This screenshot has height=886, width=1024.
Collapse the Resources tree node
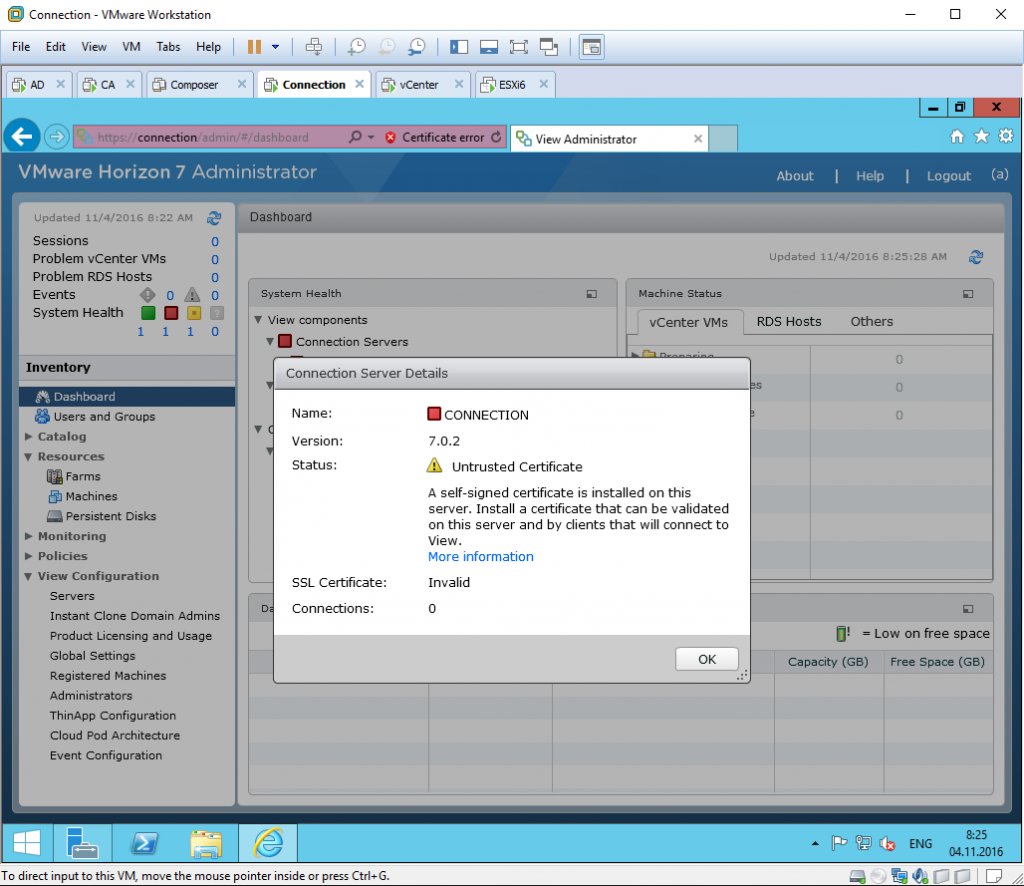pyautogui.click(x=29, y=456)
